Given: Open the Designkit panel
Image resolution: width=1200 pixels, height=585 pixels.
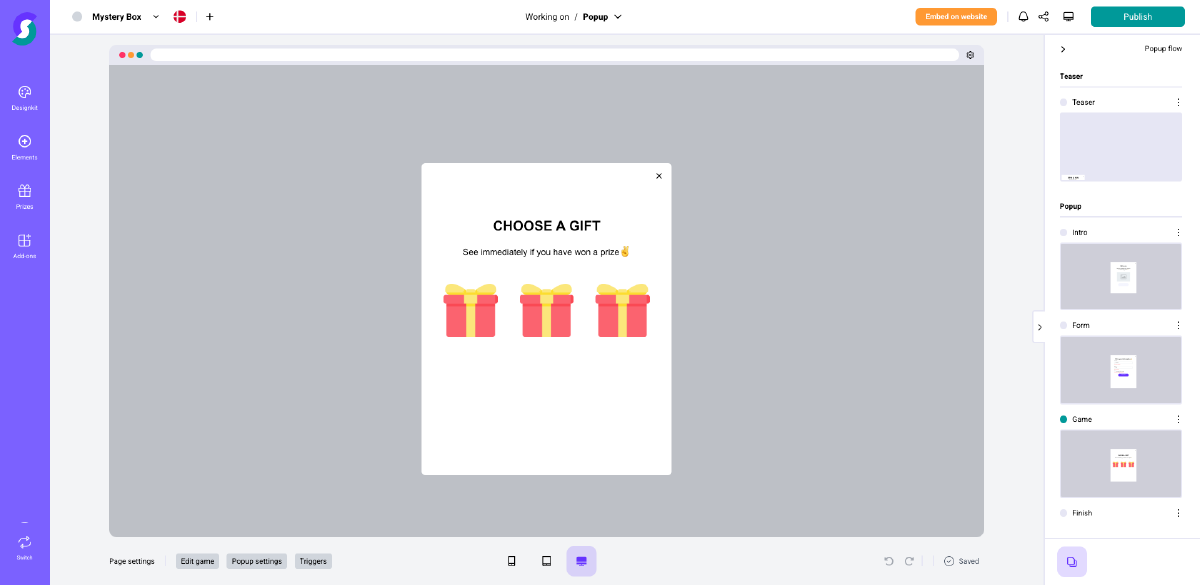Looking at the screenshot, I should tap(23, 97).
